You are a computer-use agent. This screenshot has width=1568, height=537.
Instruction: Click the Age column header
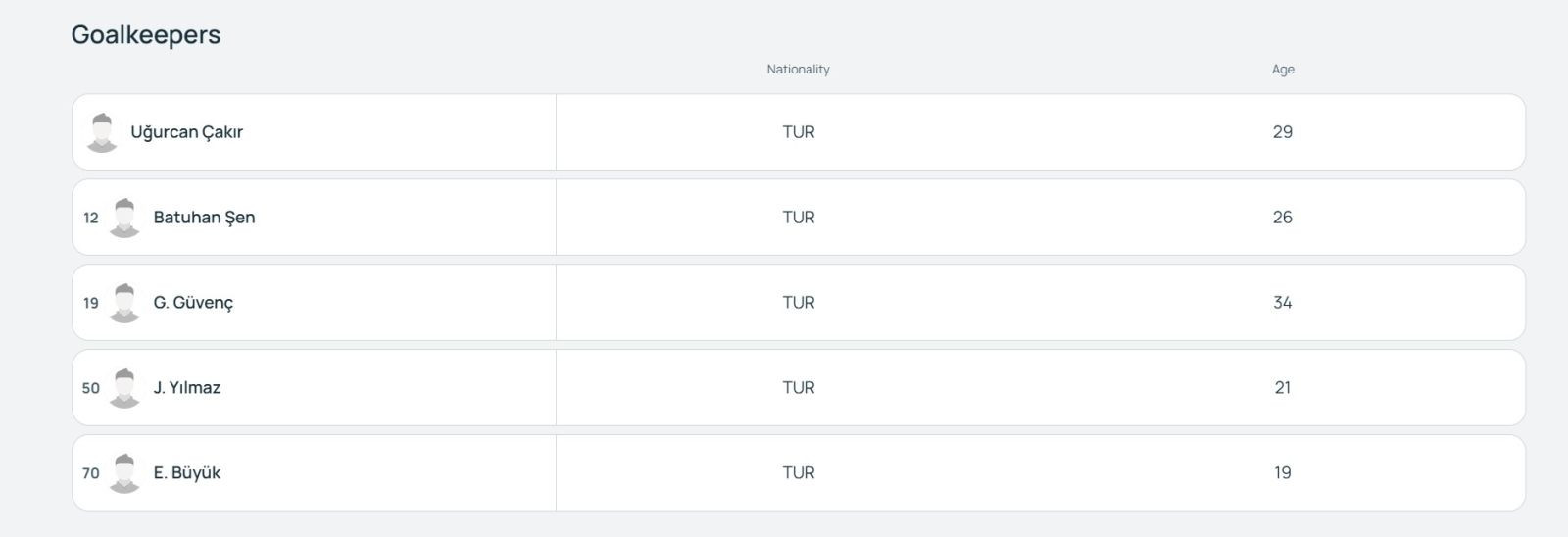[x=1283, y=70]
